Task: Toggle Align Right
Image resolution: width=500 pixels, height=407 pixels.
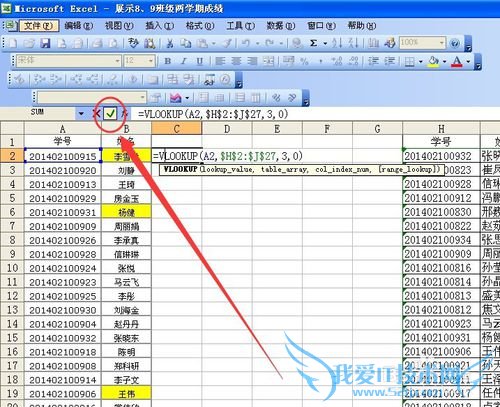Action: (x=252, y=61)
